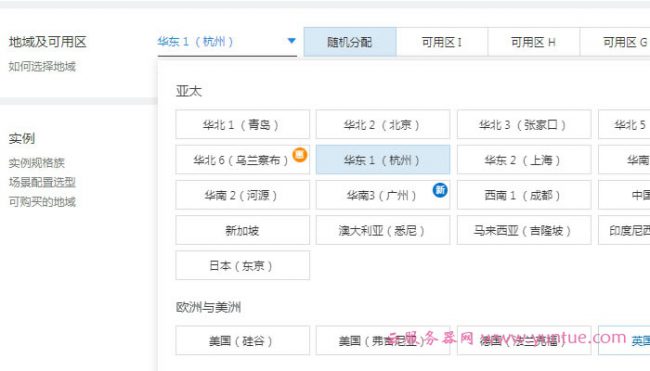Choose 可用区 H zone tab
Image resolution: width=650 pixels, height=371 pixels.
534,42
